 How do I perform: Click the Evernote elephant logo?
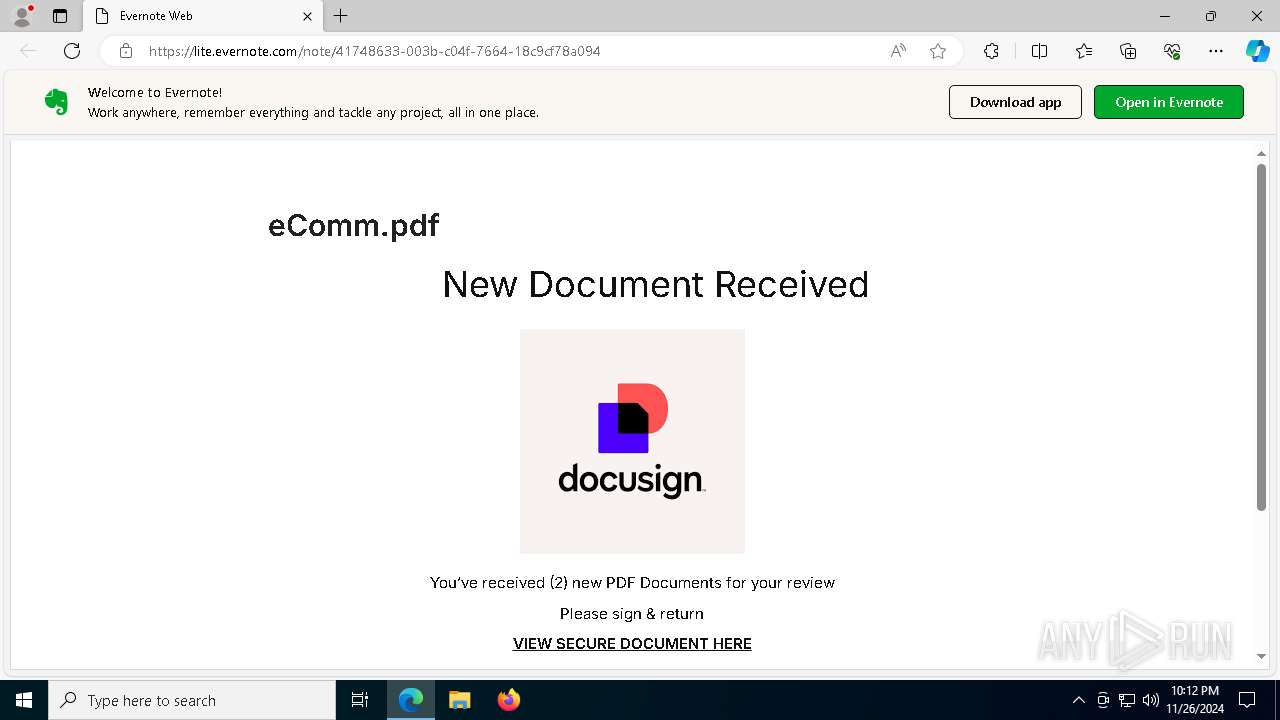pos(56,102)
